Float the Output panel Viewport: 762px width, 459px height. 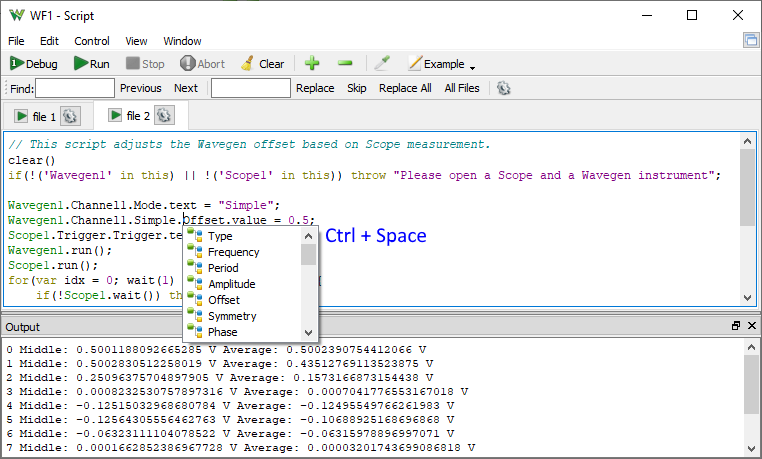(x=735, y=326)
